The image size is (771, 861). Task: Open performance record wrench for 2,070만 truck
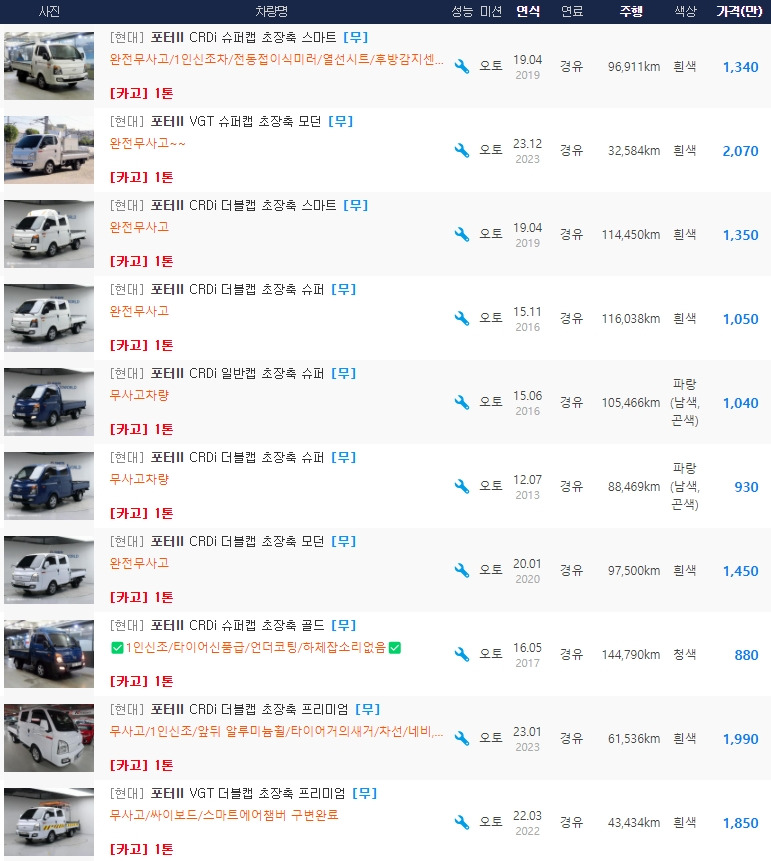(461, 151)
